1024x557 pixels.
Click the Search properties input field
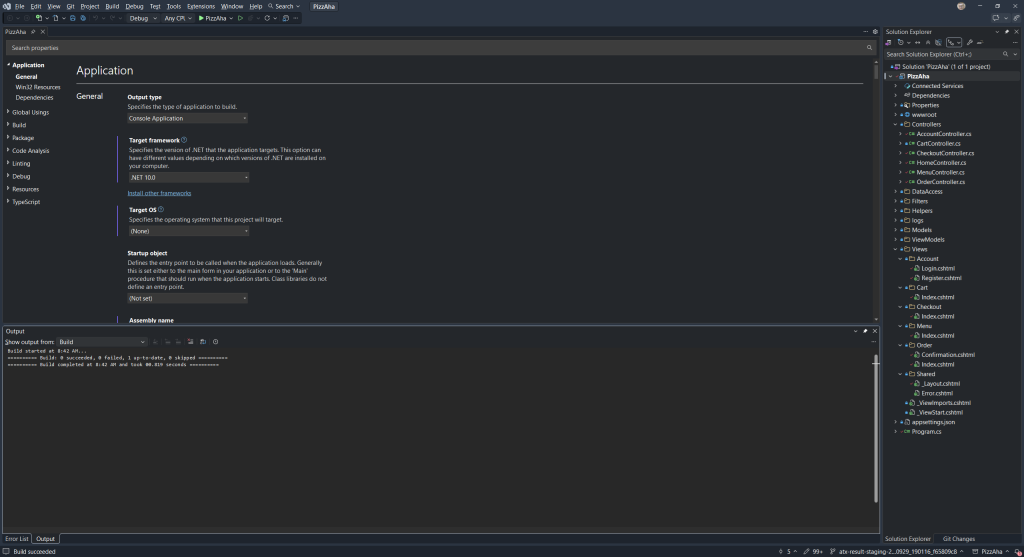pyautogui.click(x=434, y=48)
